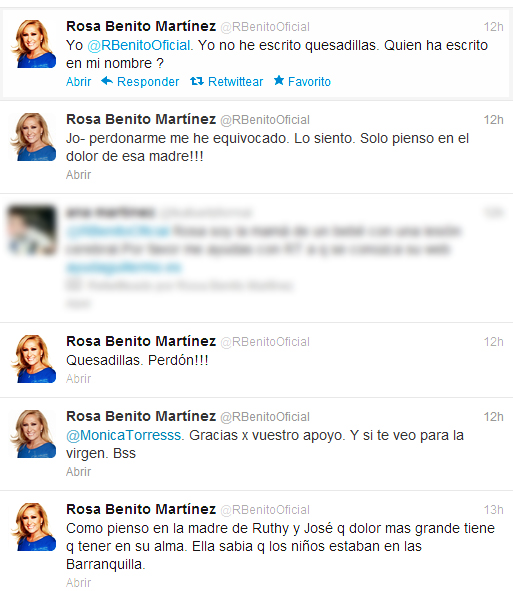Open the avatar on the 'Jo- perdonarme' tweet

33,137
